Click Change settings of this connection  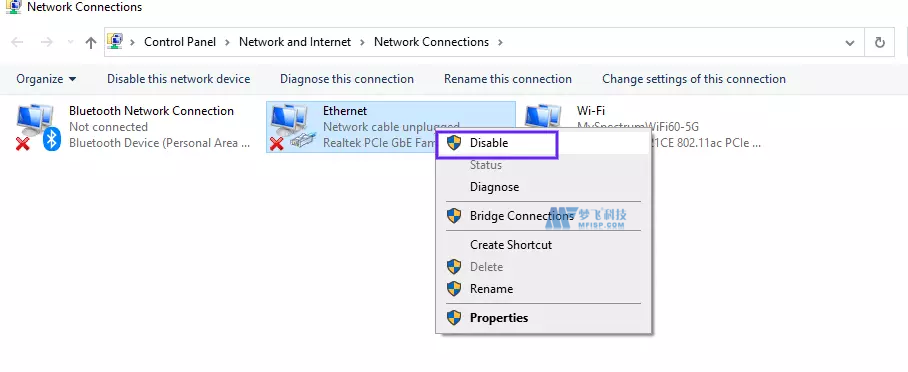pos(694,79)
